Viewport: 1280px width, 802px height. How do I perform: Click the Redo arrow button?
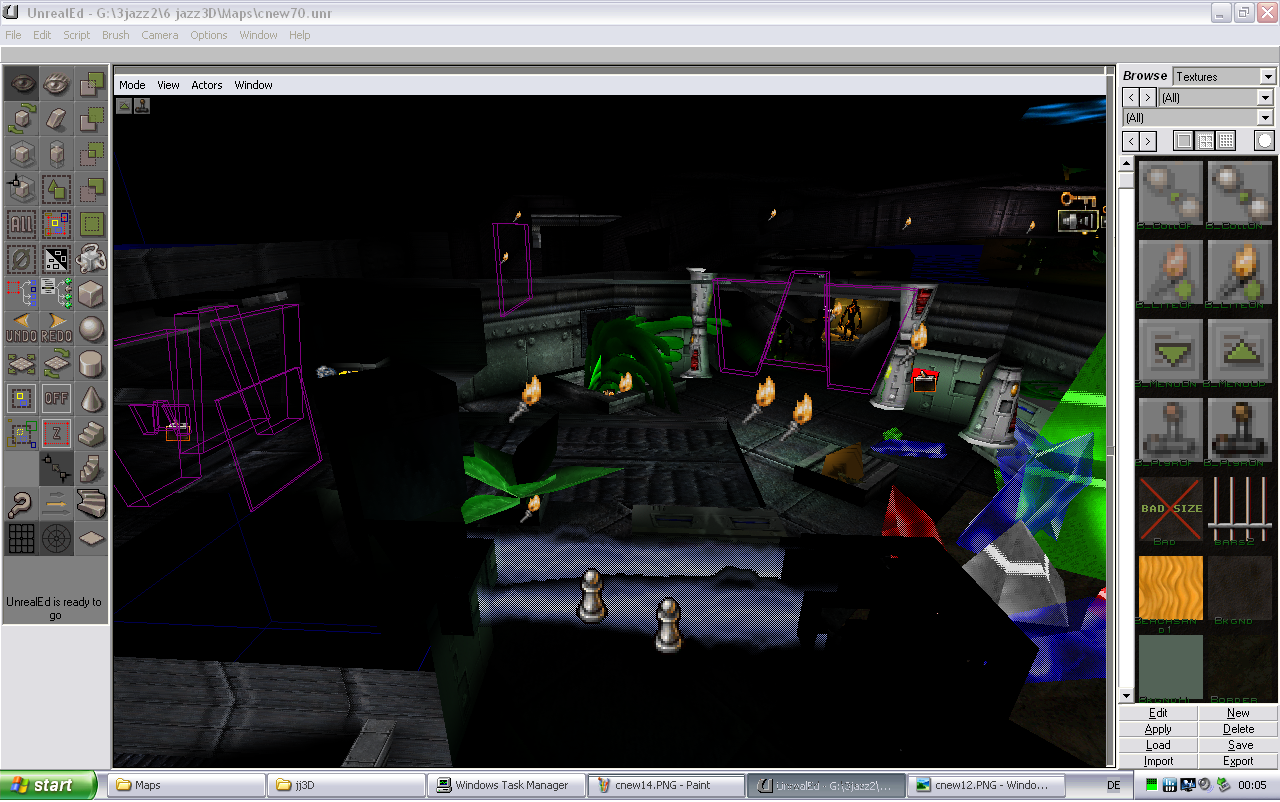56,329
